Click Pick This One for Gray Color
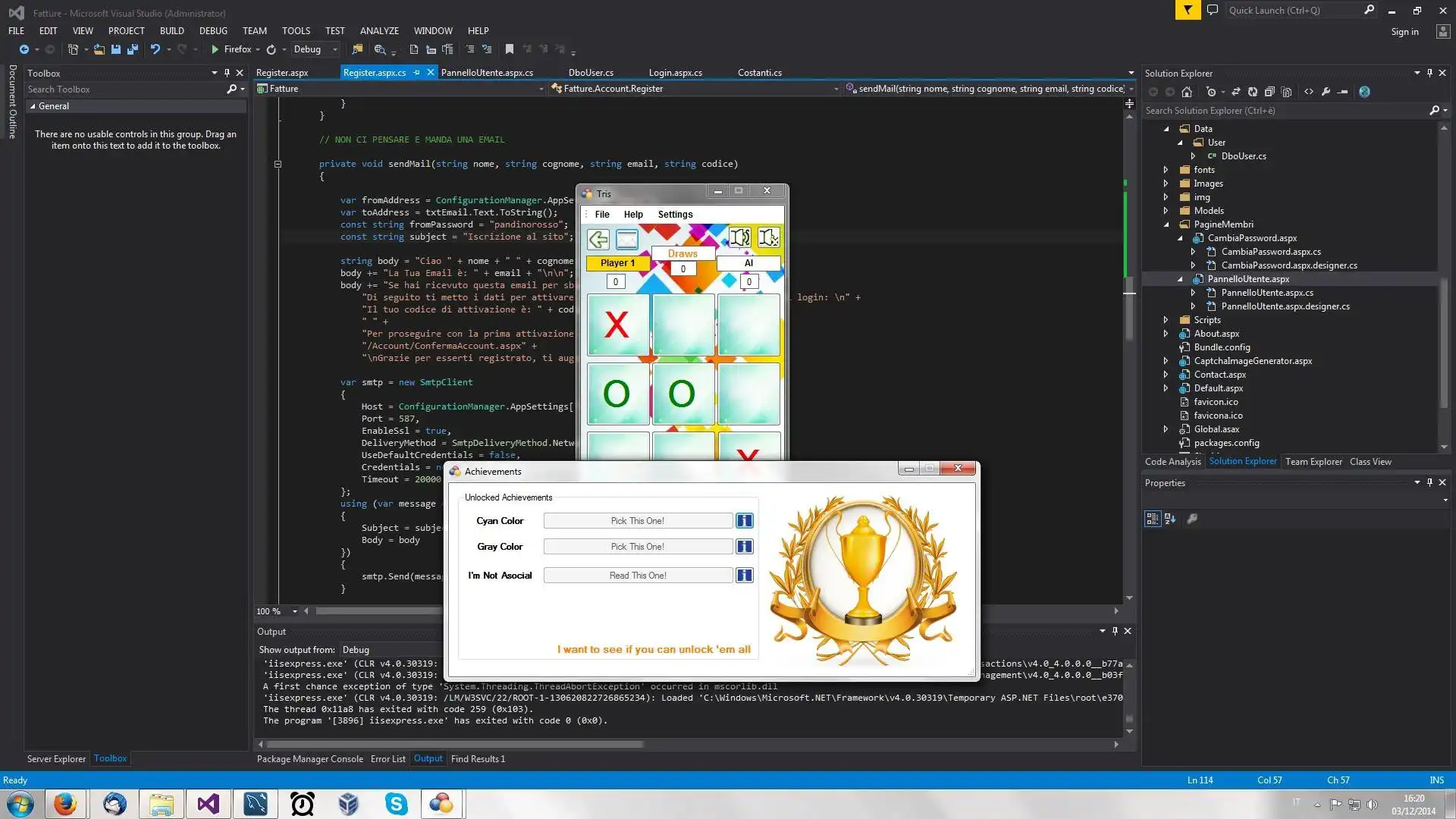Viewport: 1456px width, 819px height. (x=637, y=547)
